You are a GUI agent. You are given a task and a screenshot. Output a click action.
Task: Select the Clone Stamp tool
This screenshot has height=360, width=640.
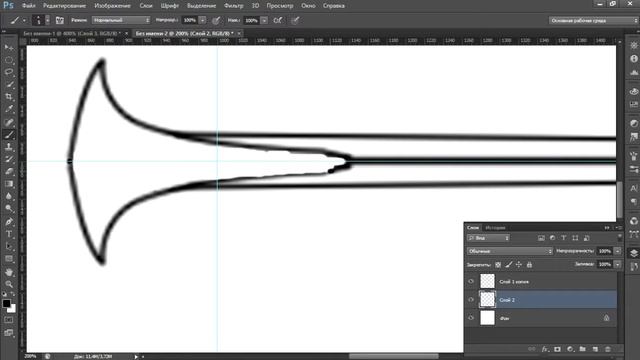[9, 147]
